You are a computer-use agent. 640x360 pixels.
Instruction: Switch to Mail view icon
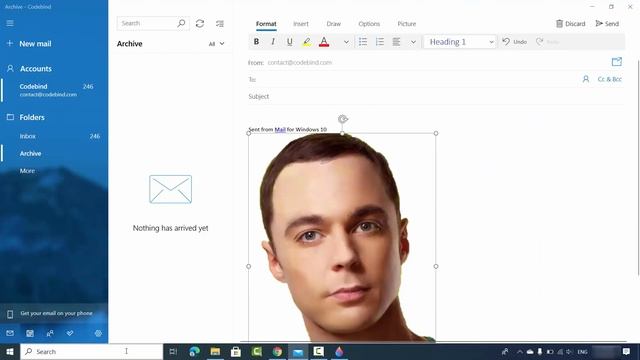coord(10,333)
